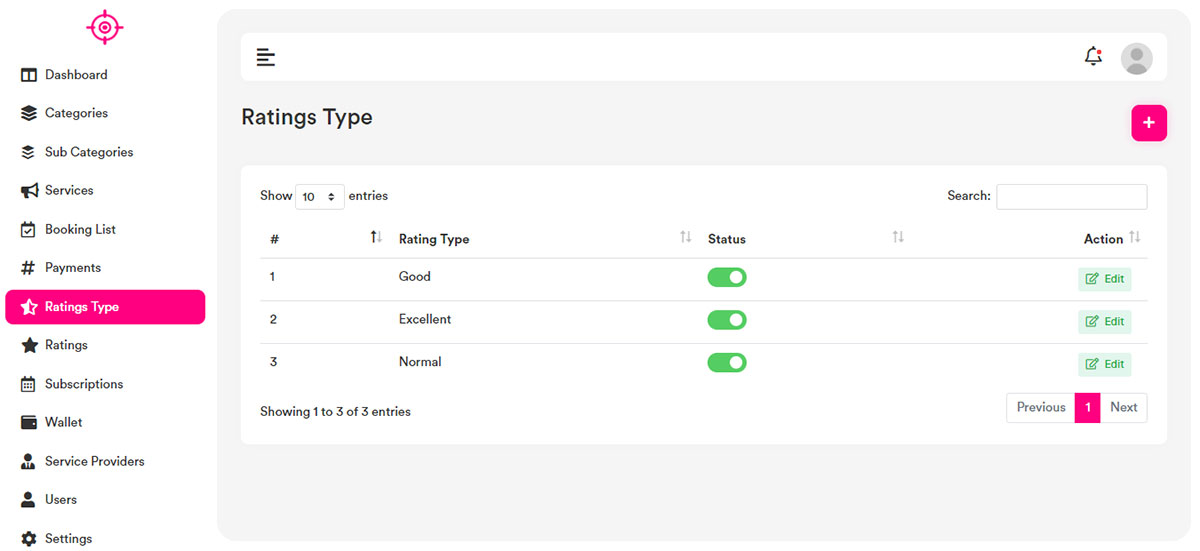Screen dimensions: 1200x551
Task: Click into the Search input field
Action: tap(1071, 197)
